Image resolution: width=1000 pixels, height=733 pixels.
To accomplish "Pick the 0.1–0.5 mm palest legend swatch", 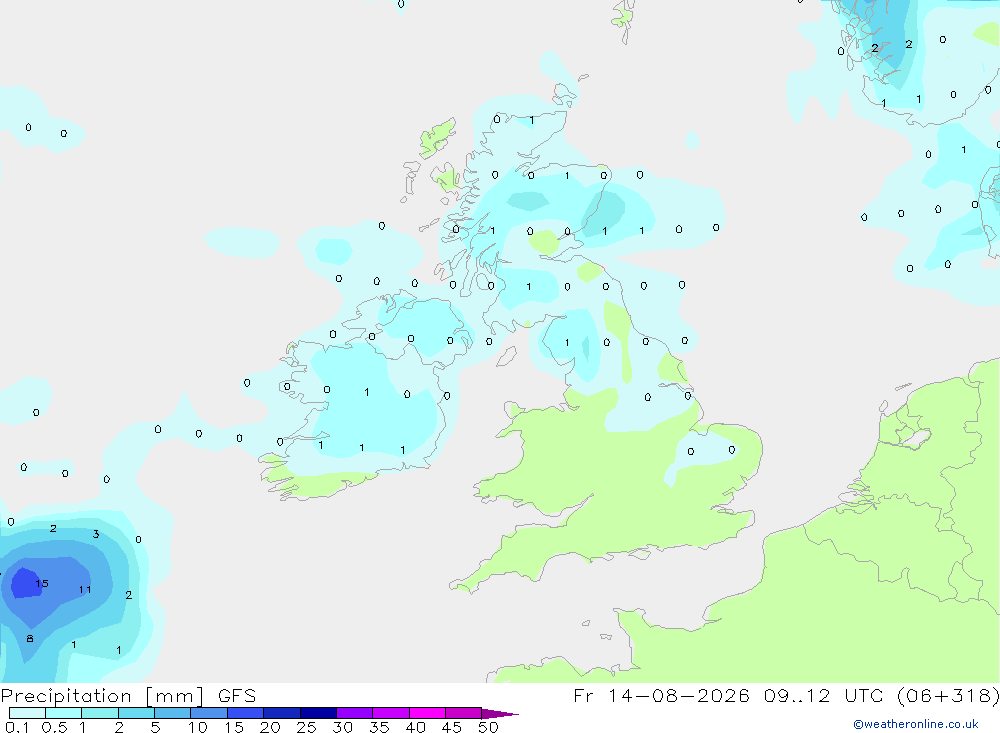I will (x=27, y=713).
